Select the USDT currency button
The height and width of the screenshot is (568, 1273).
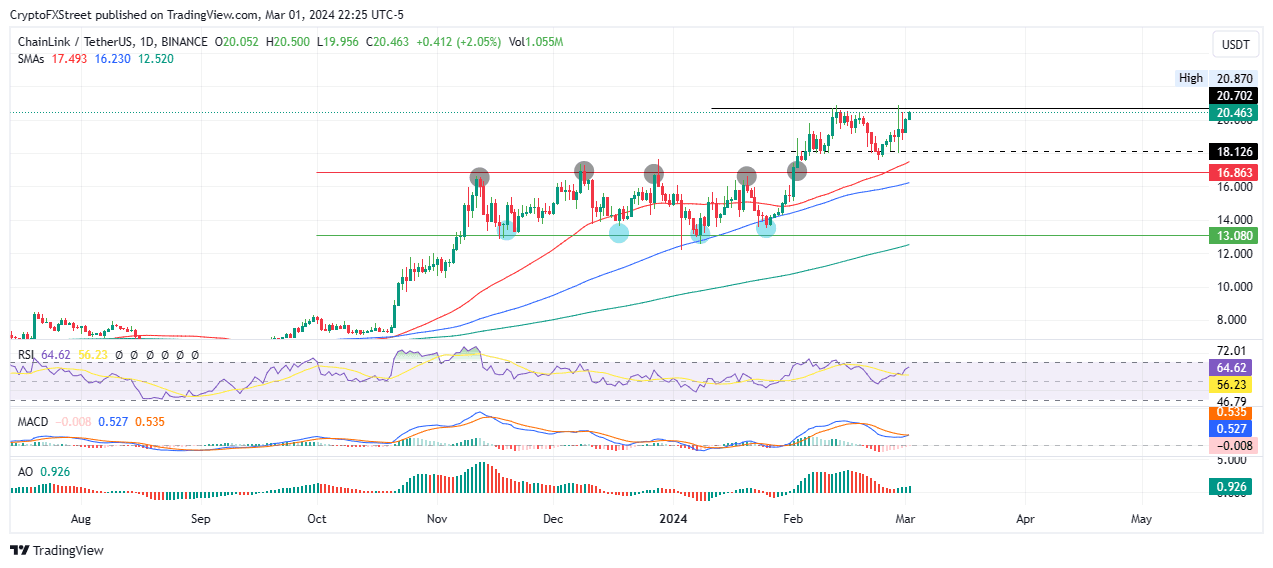1234,44
